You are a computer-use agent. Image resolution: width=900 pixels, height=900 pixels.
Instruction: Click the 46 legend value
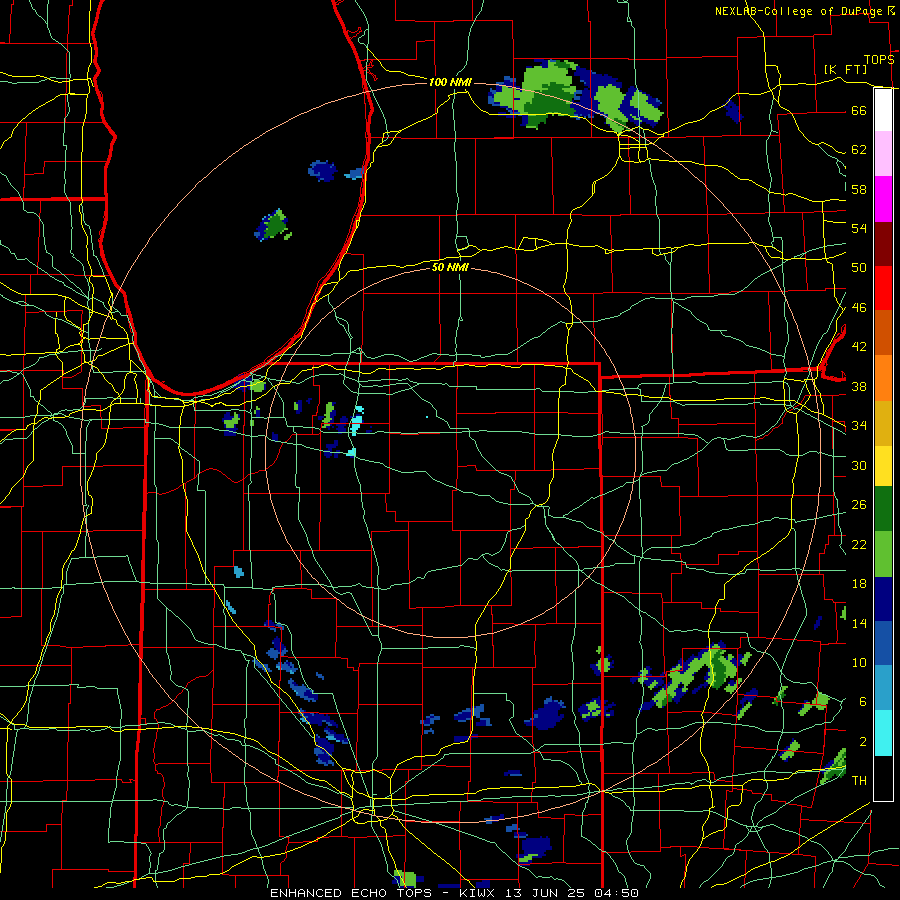(859, 308)
